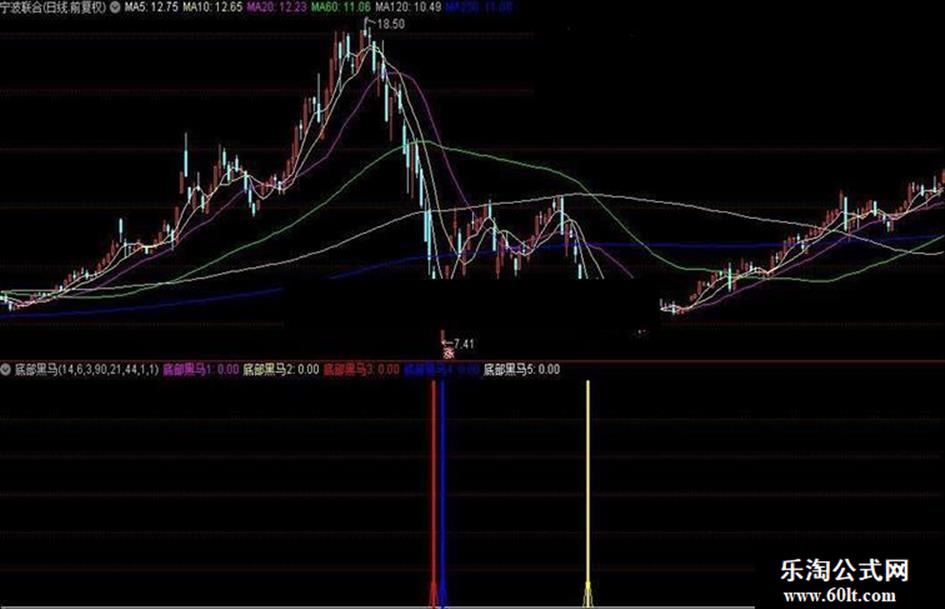The height and width of the screenshot is (609, 945).
Task: Select the 底部黑马2: 0.00 value
Action: [x=281, y=369]
